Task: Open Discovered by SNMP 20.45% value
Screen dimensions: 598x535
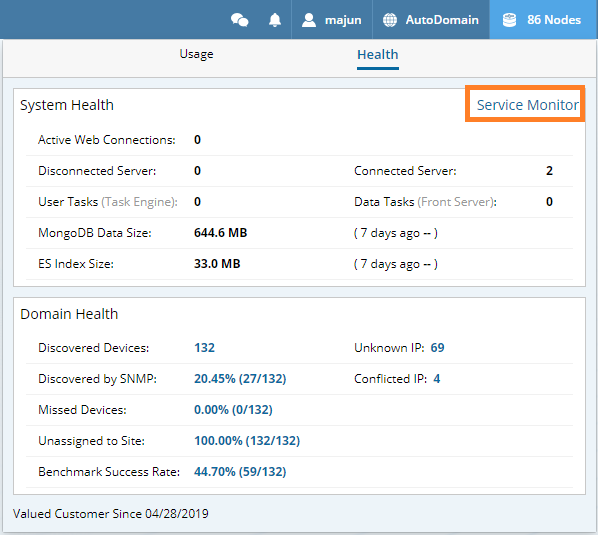Action: (240, 379)
